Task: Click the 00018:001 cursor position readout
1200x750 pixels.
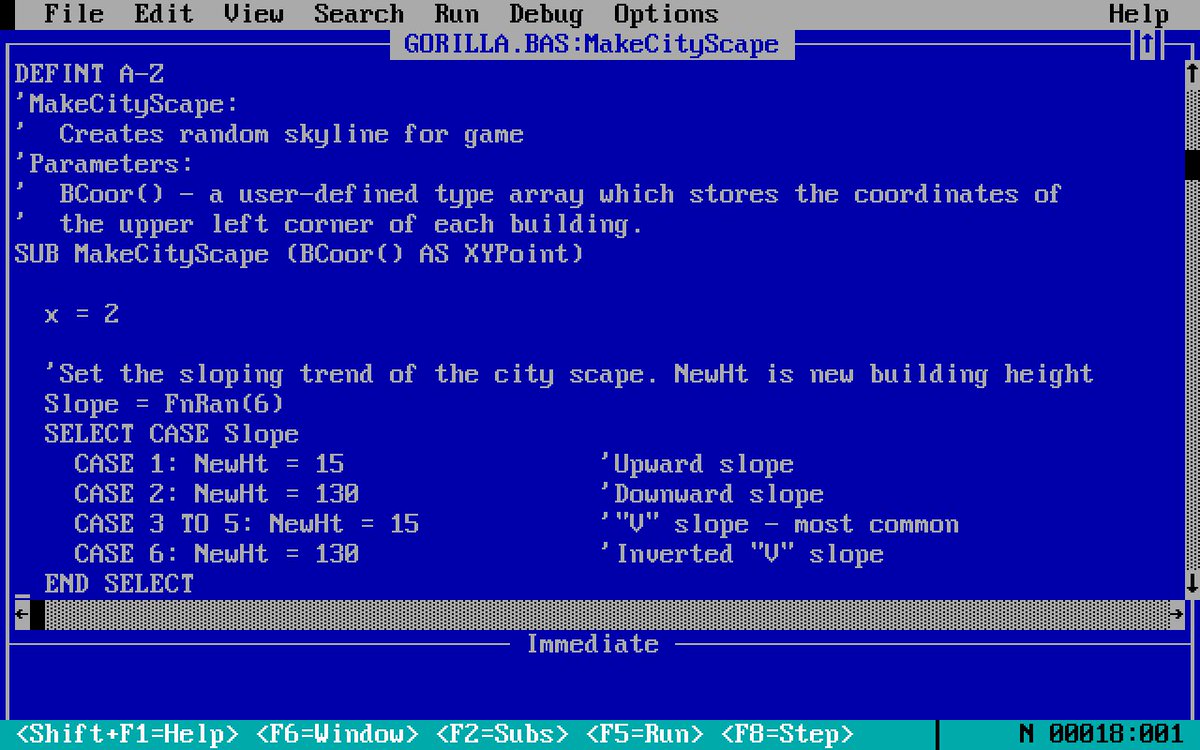Action: click(1117, 734)
